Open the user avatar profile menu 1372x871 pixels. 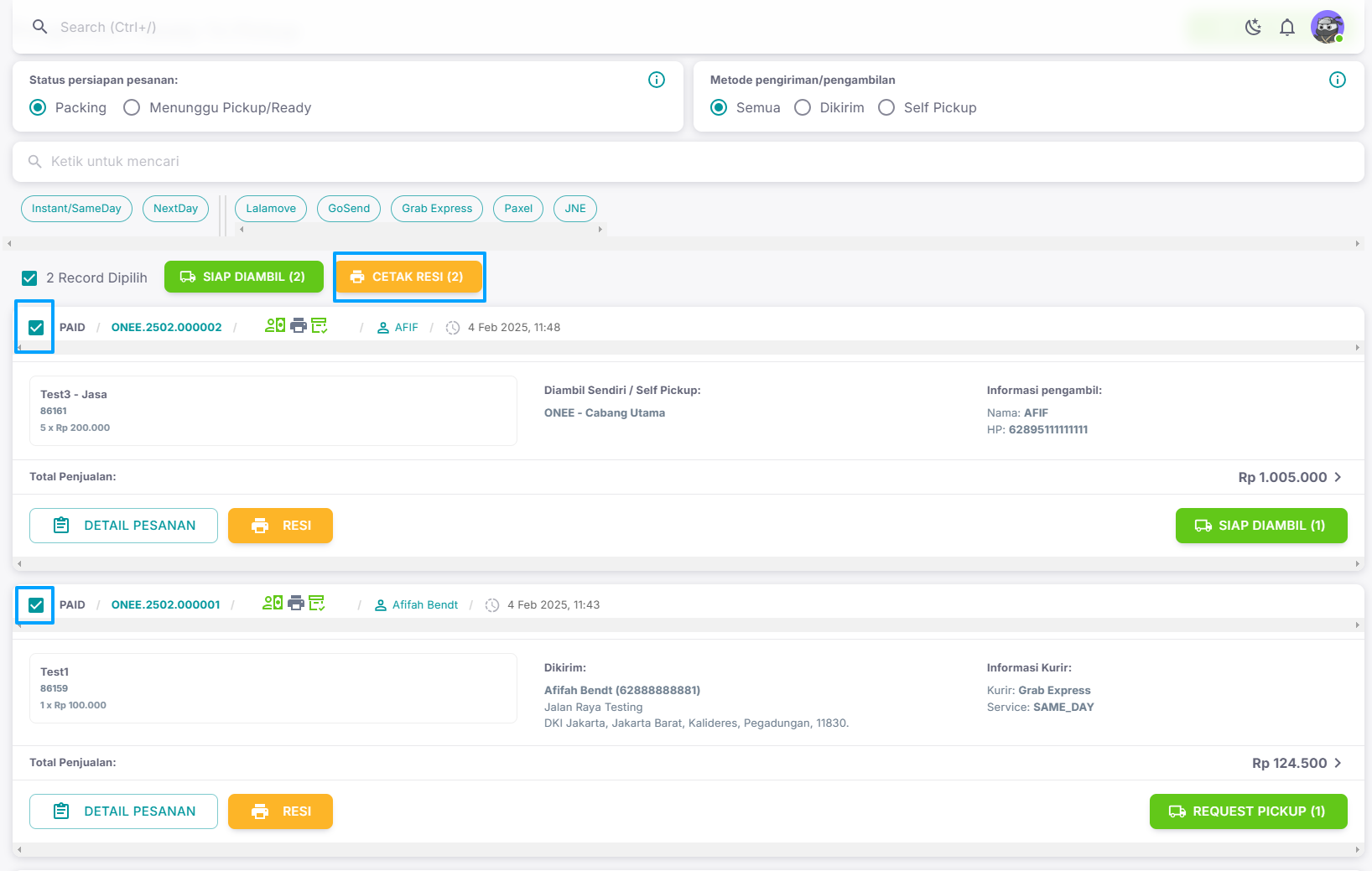pos(1327,28)
